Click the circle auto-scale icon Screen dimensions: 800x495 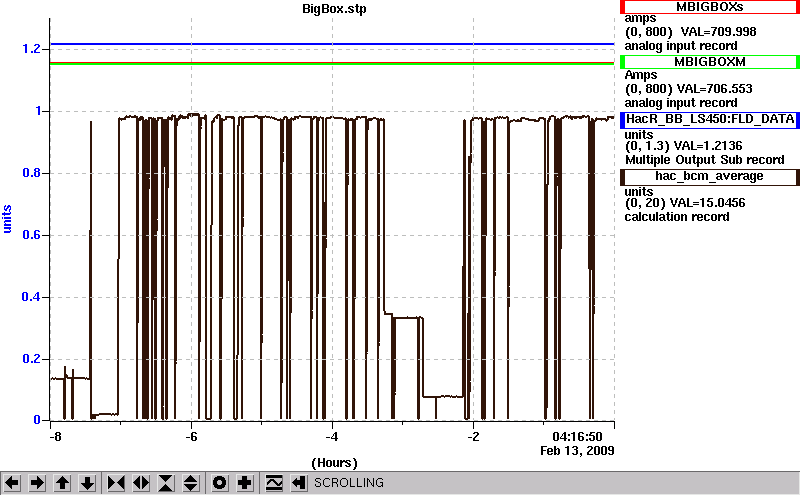click(219, 483)
